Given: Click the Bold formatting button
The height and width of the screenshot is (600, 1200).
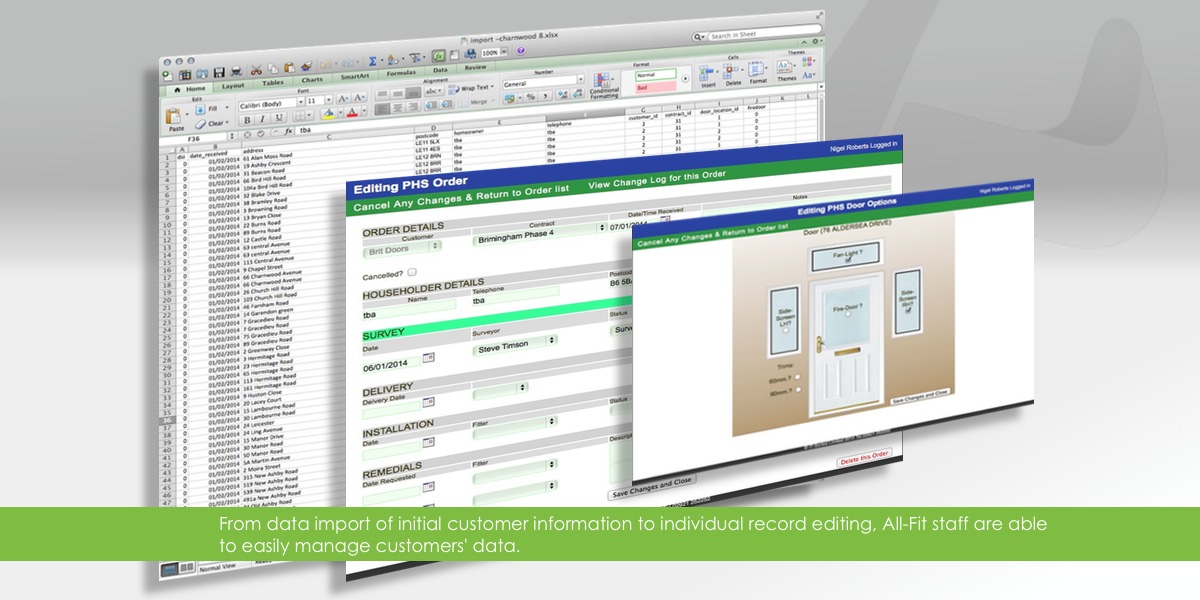Looking at the screenshot, I should pyautogui.click(x=246, y=119).
